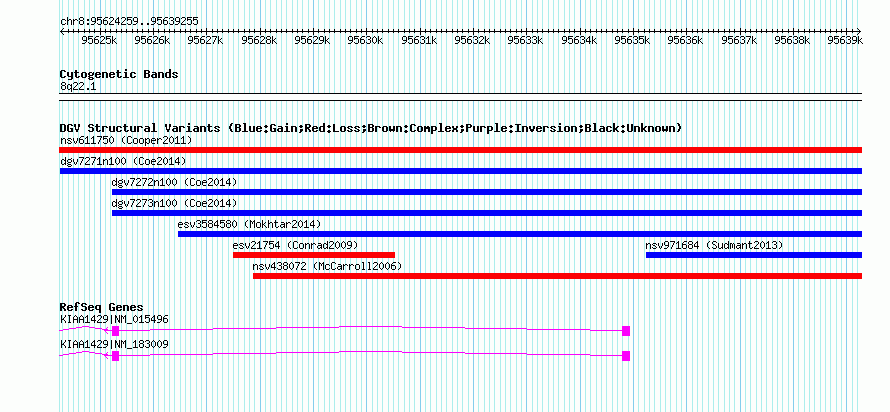
Task: Click the blue gain bar for esv3584580
Action: (x=519, y=234)
